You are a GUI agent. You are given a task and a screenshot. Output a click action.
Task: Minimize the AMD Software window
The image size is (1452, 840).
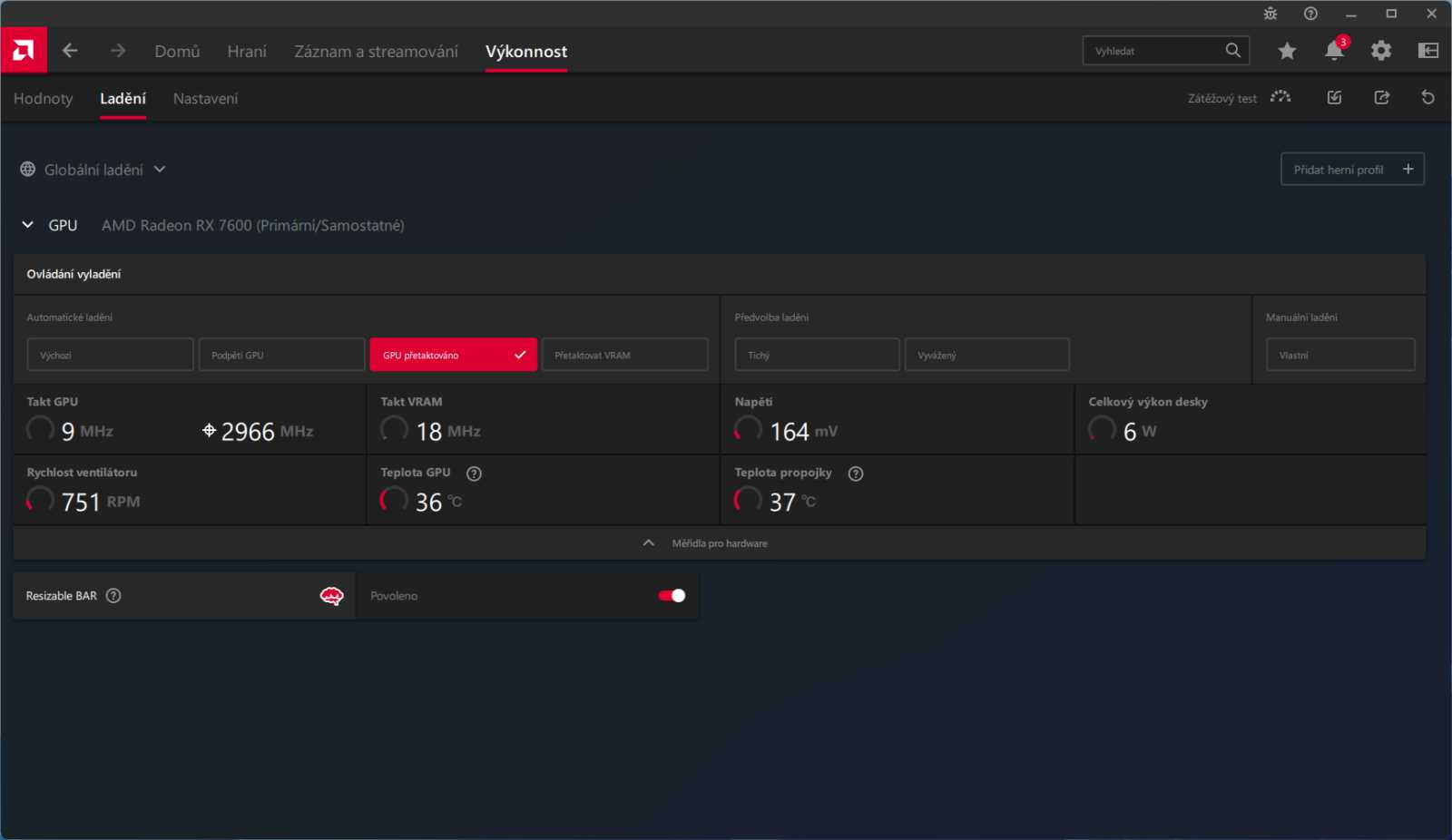pos(1351,14)
